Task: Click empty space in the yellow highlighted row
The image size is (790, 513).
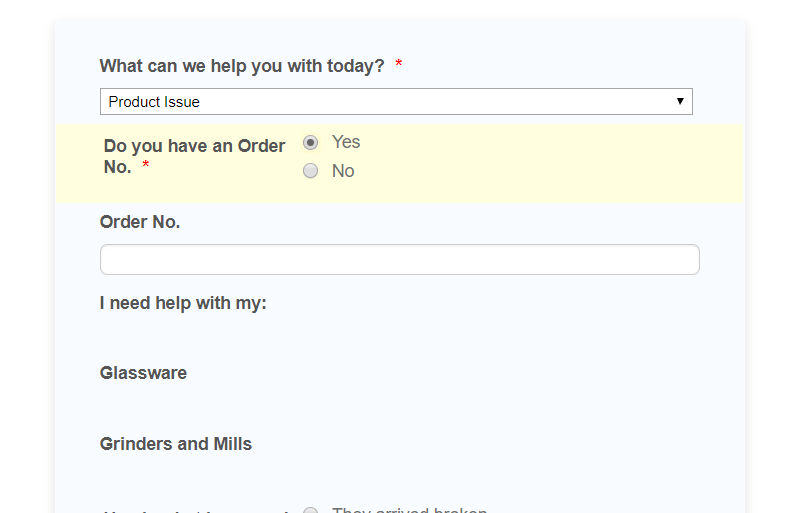Action: click(560, 165)
